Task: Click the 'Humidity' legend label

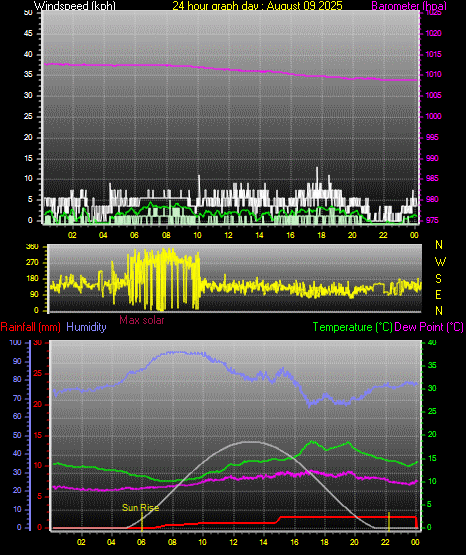Action: click(x=86, y=327)
